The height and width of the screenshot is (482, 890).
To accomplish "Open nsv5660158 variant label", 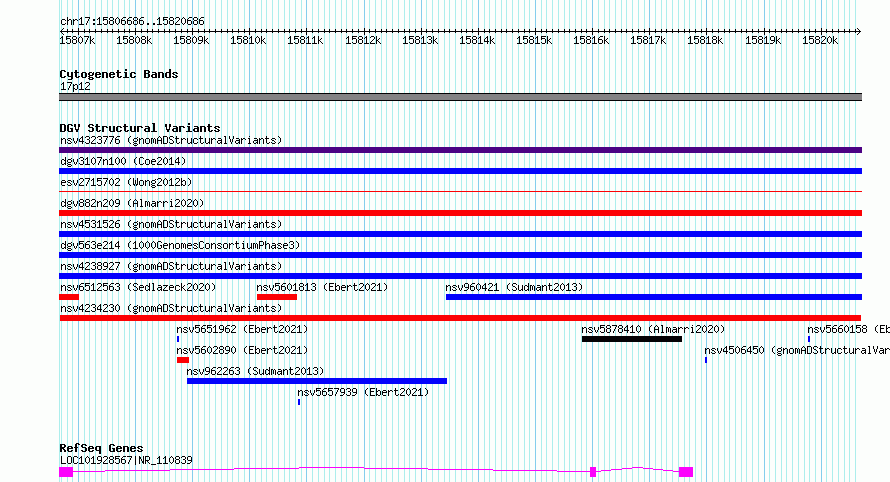I will click(849, 329).
